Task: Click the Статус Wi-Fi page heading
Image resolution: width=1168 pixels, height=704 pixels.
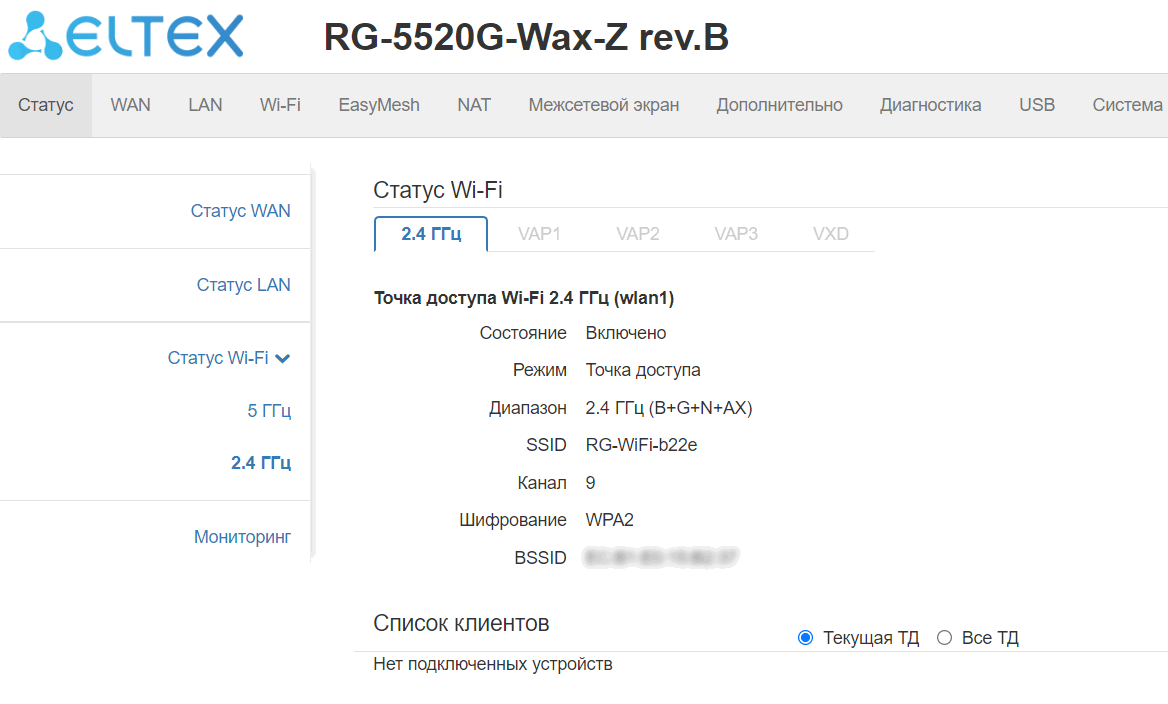Action: 438,190
